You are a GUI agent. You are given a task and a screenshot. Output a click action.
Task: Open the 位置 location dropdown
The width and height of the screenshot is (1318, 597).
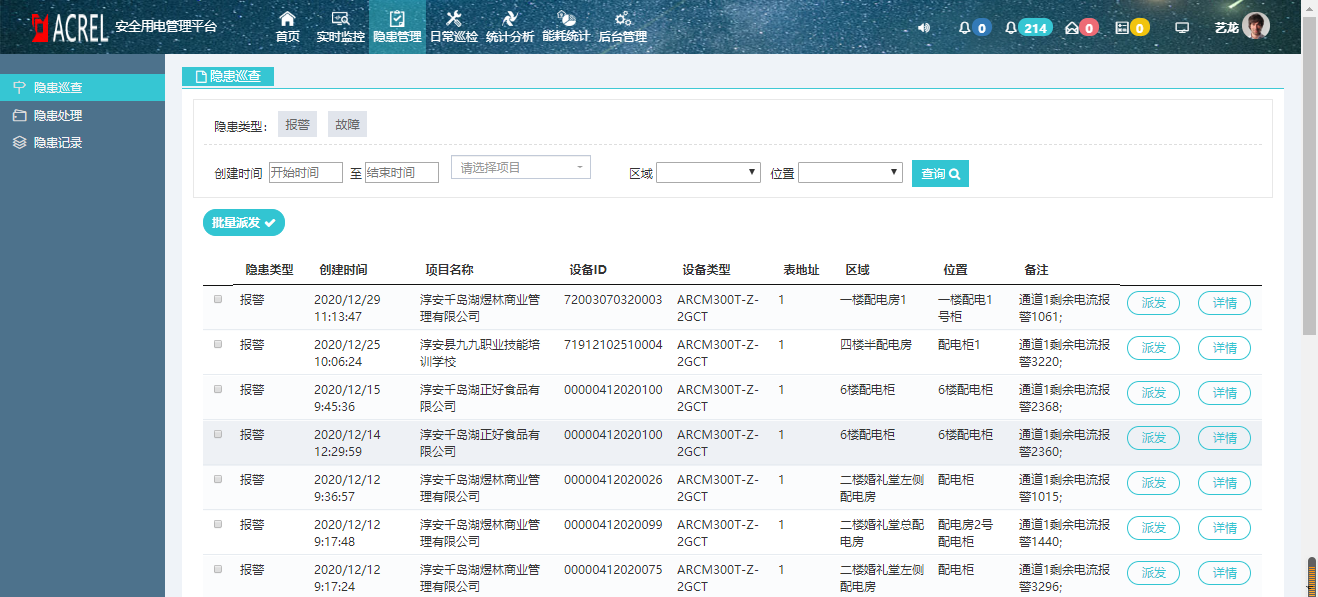(851, 173)
